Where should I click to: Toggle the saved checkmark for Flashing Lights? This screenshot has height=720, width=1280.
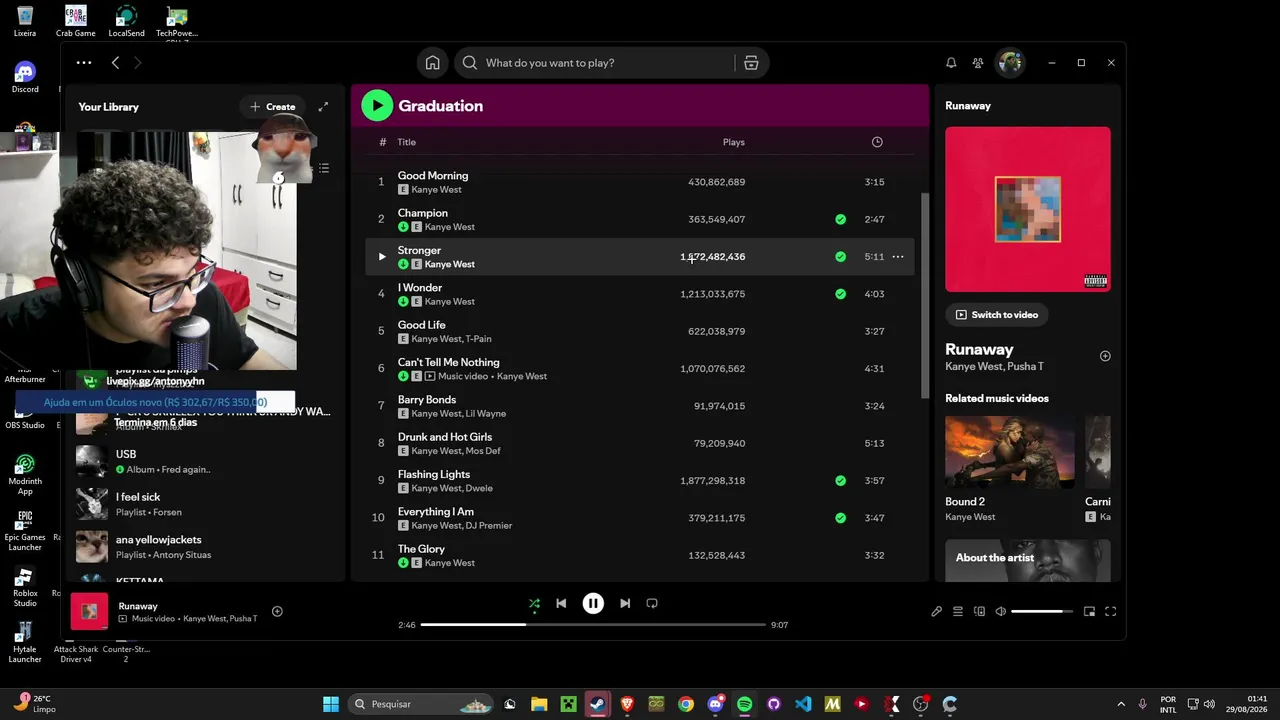point(840,481)
